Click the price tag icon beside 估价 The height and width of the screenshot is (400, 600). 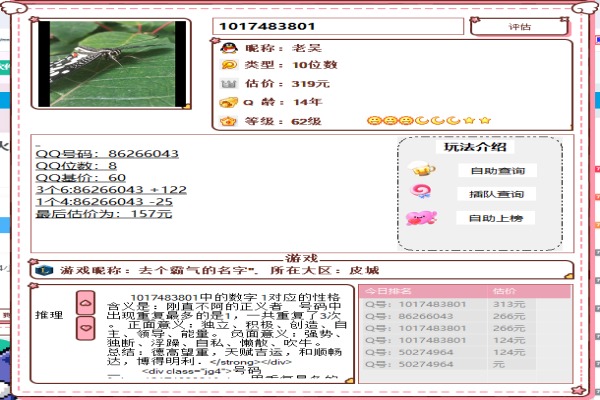click(x=227, y=84)
